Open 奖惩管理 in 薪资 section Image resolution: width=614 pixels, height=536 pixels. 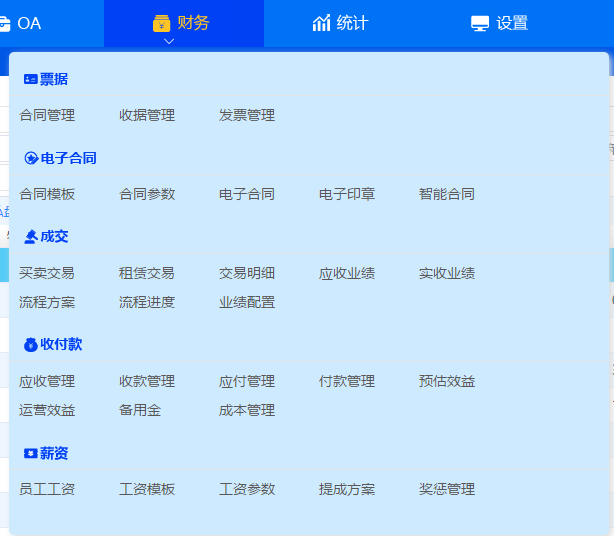(447, 489)
